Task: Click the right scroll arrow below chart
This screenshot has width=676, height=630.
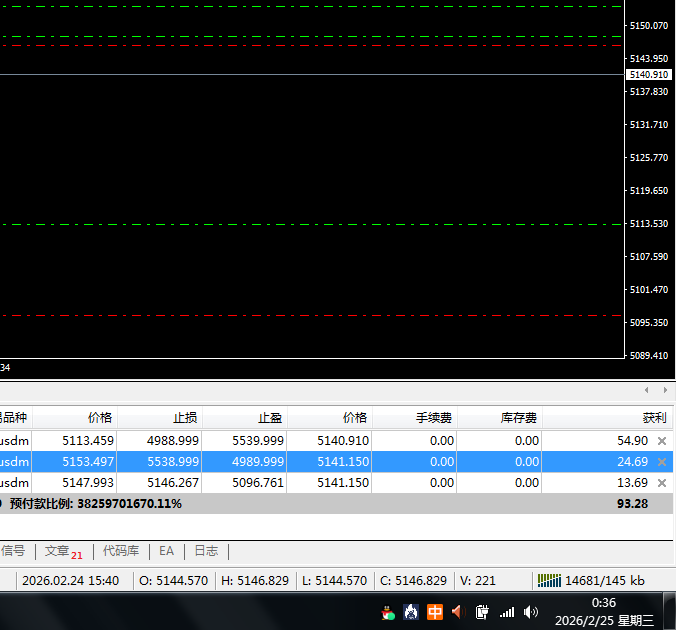Action: [x=664, y=390]
